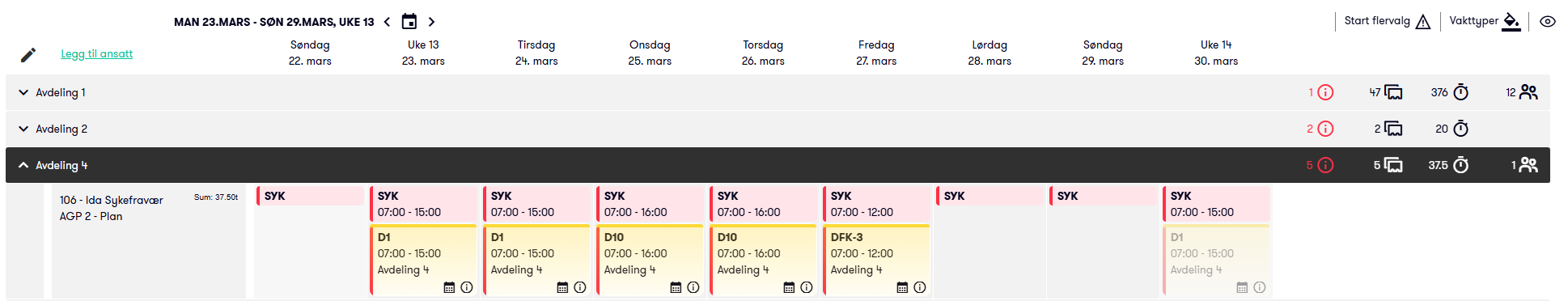Go to previous week arrow
1568x301 pixels.
coord(387,22)
